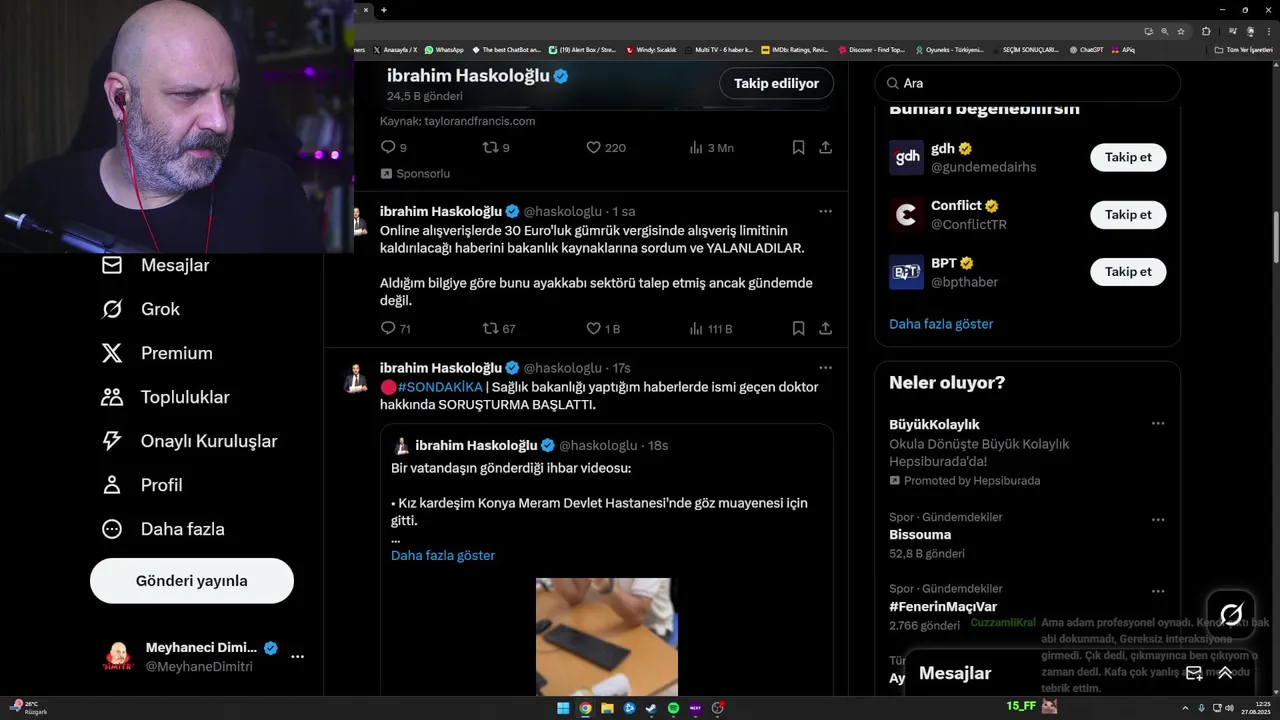Toggle Takip ediliyor for ibrahim Haskoloğlu
This screenshot has width=1280, height=720.
pyautogui.click(x=776, y=83)
